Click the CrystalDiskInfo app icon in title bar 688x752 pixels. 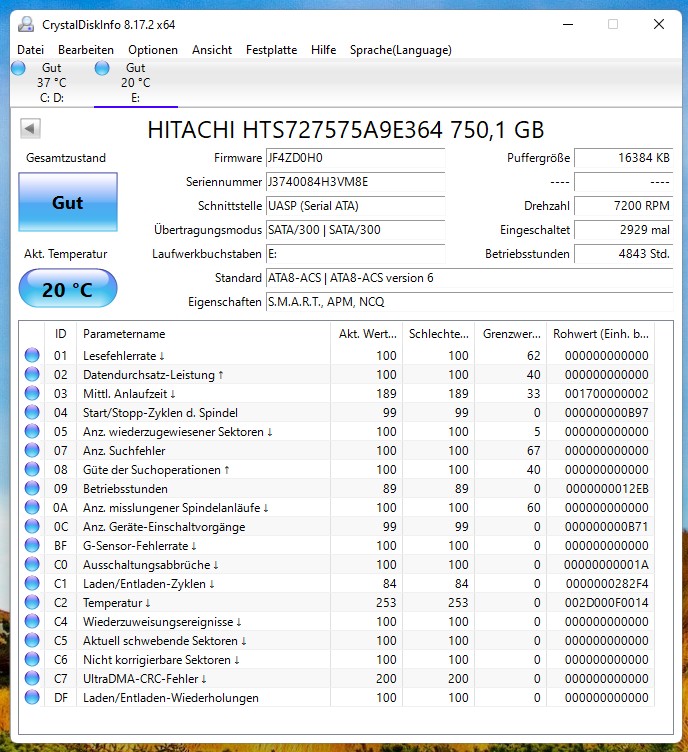(26, 24)
